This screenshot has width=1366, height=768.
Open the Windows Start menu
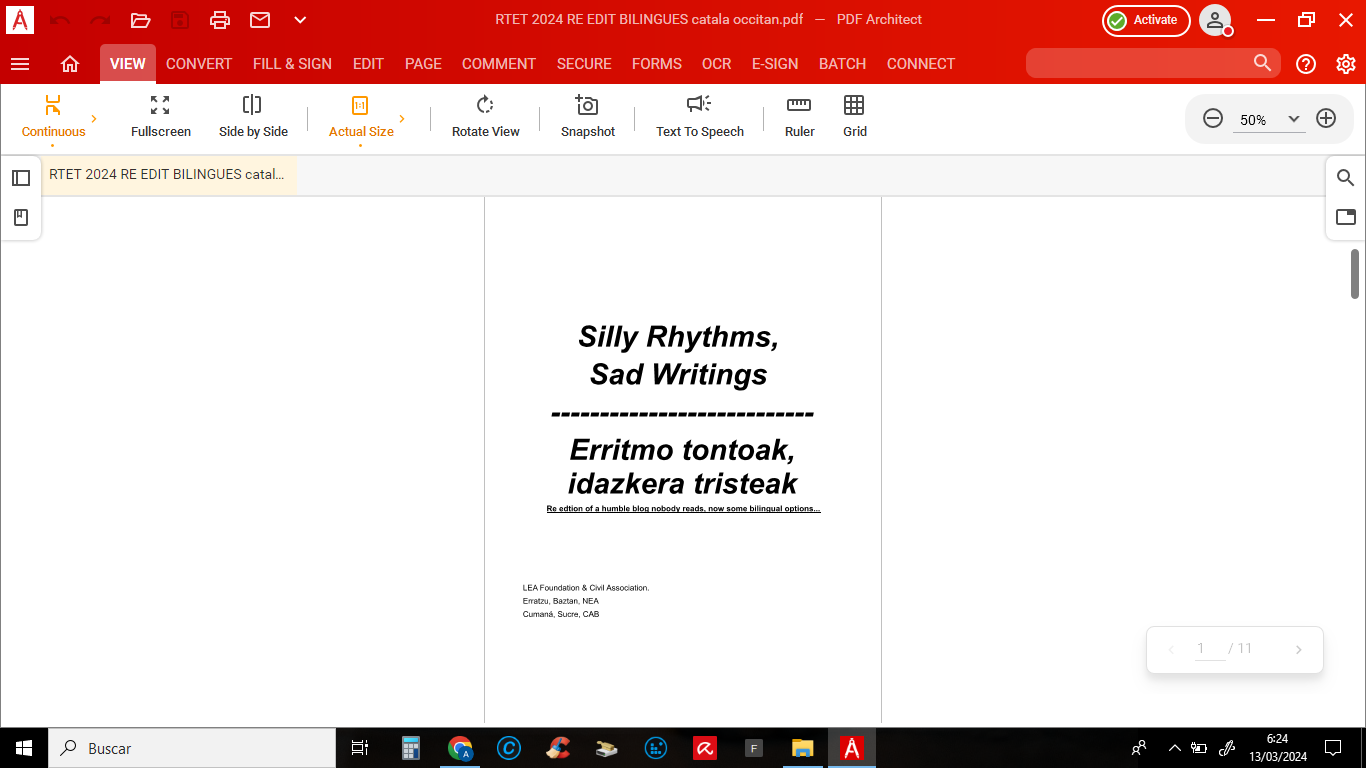pos(24,748)
